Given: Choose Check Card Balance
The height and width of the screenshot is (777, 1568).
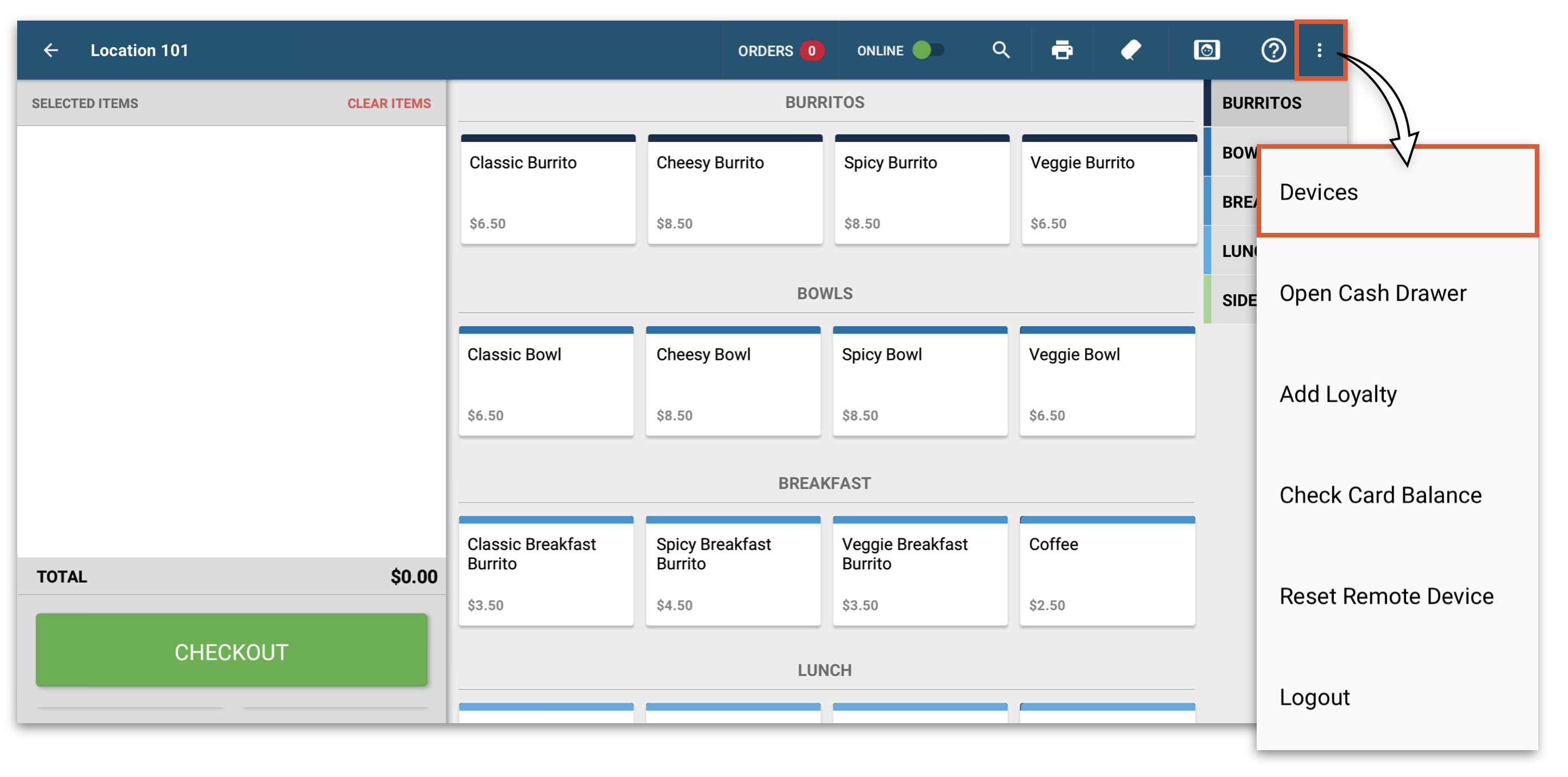Looking at the screenshot, I should (x=1380, y=495).
